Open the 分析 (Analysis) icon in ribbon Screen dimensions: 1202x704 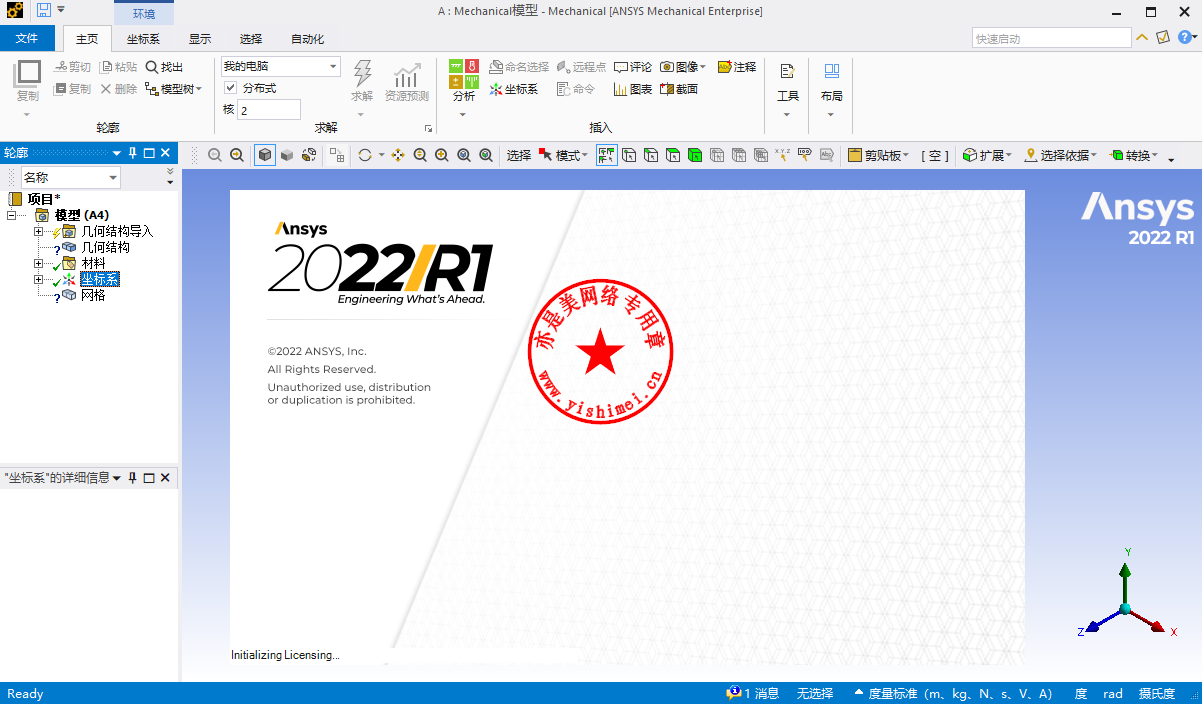(463, 76)
